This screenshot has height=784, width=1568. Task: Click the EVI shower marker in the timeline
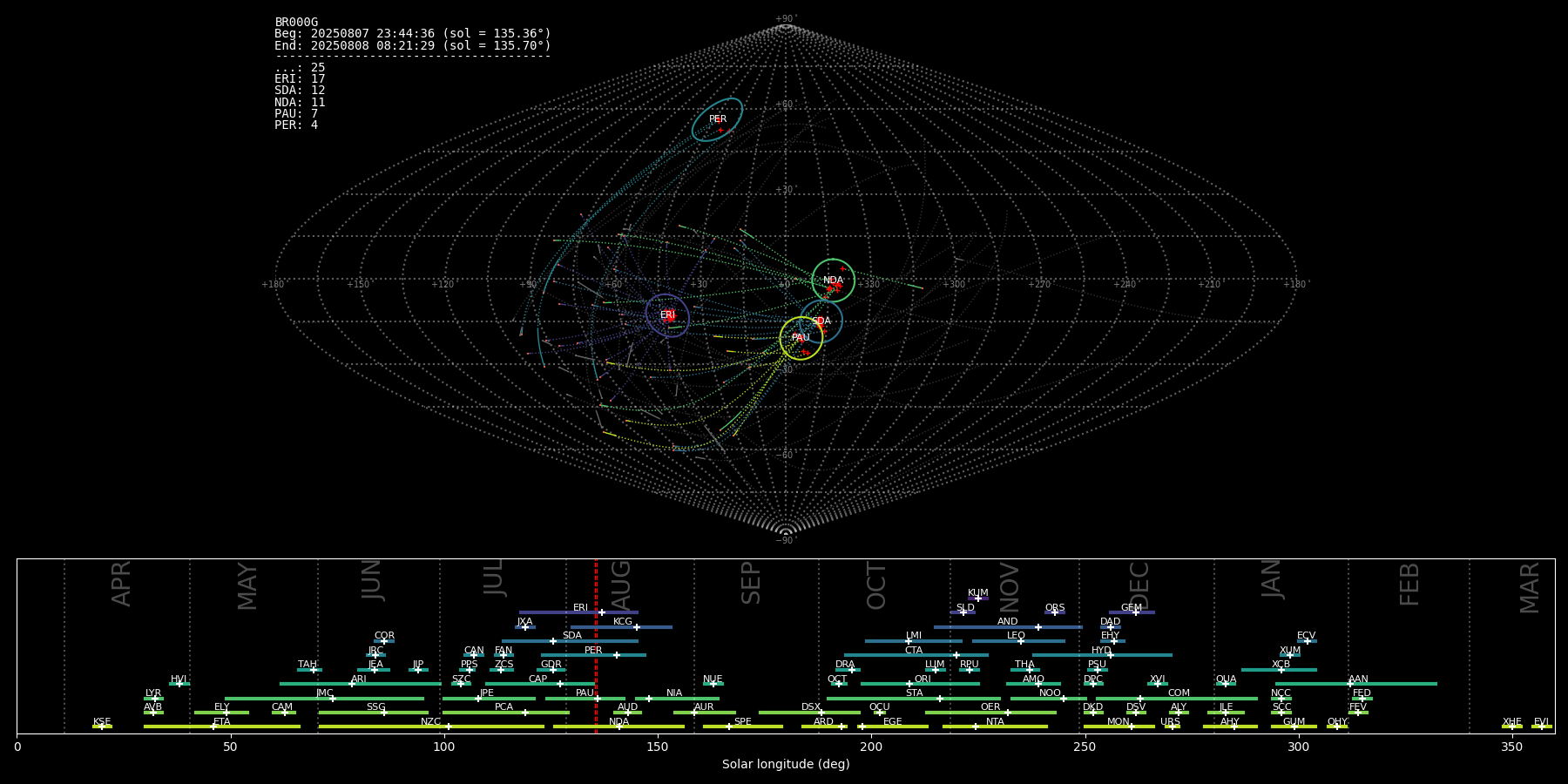[1542, 727]
